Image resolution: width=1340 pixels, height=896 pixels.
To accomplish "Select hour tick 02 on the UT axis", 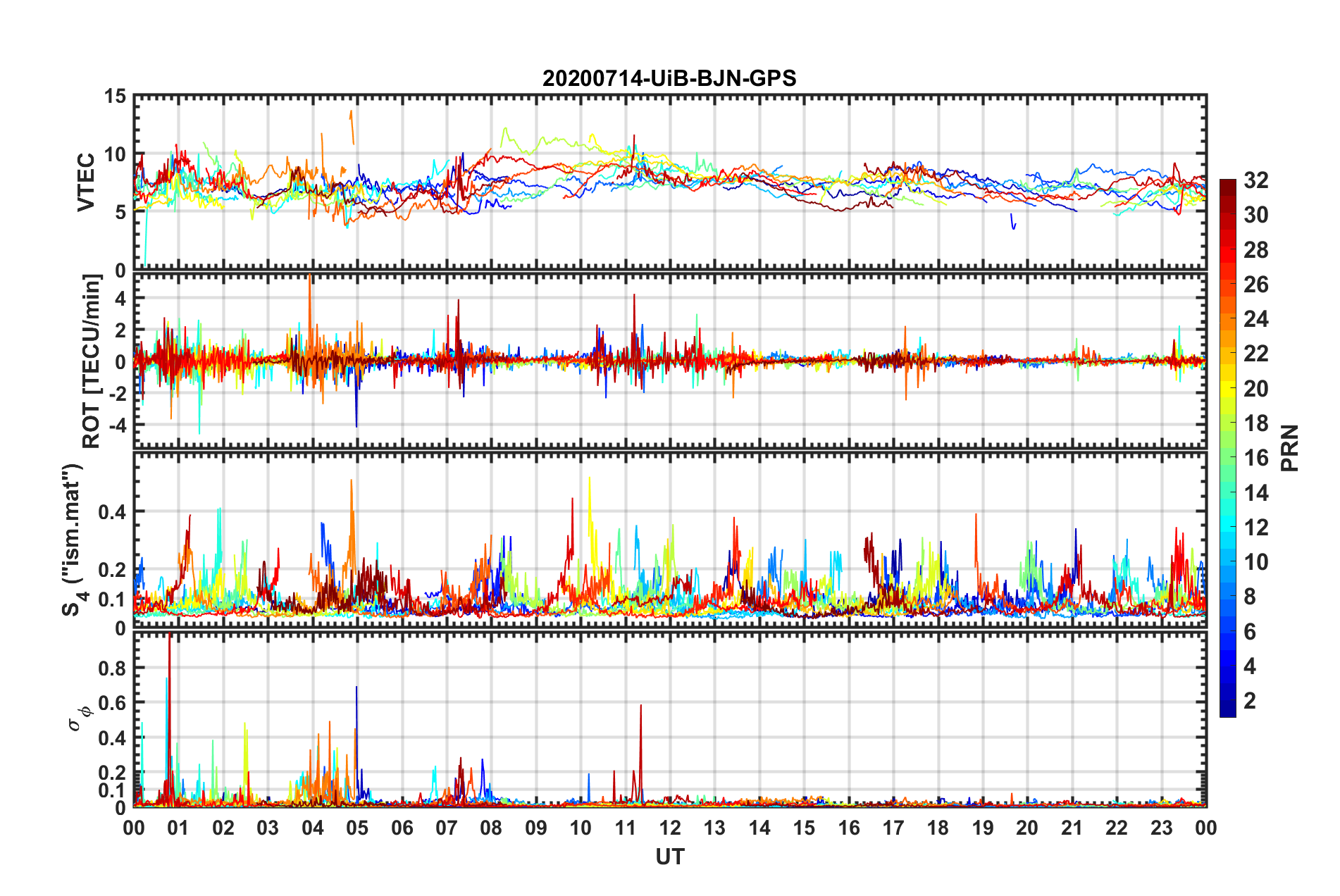I will tap(223, 828).
